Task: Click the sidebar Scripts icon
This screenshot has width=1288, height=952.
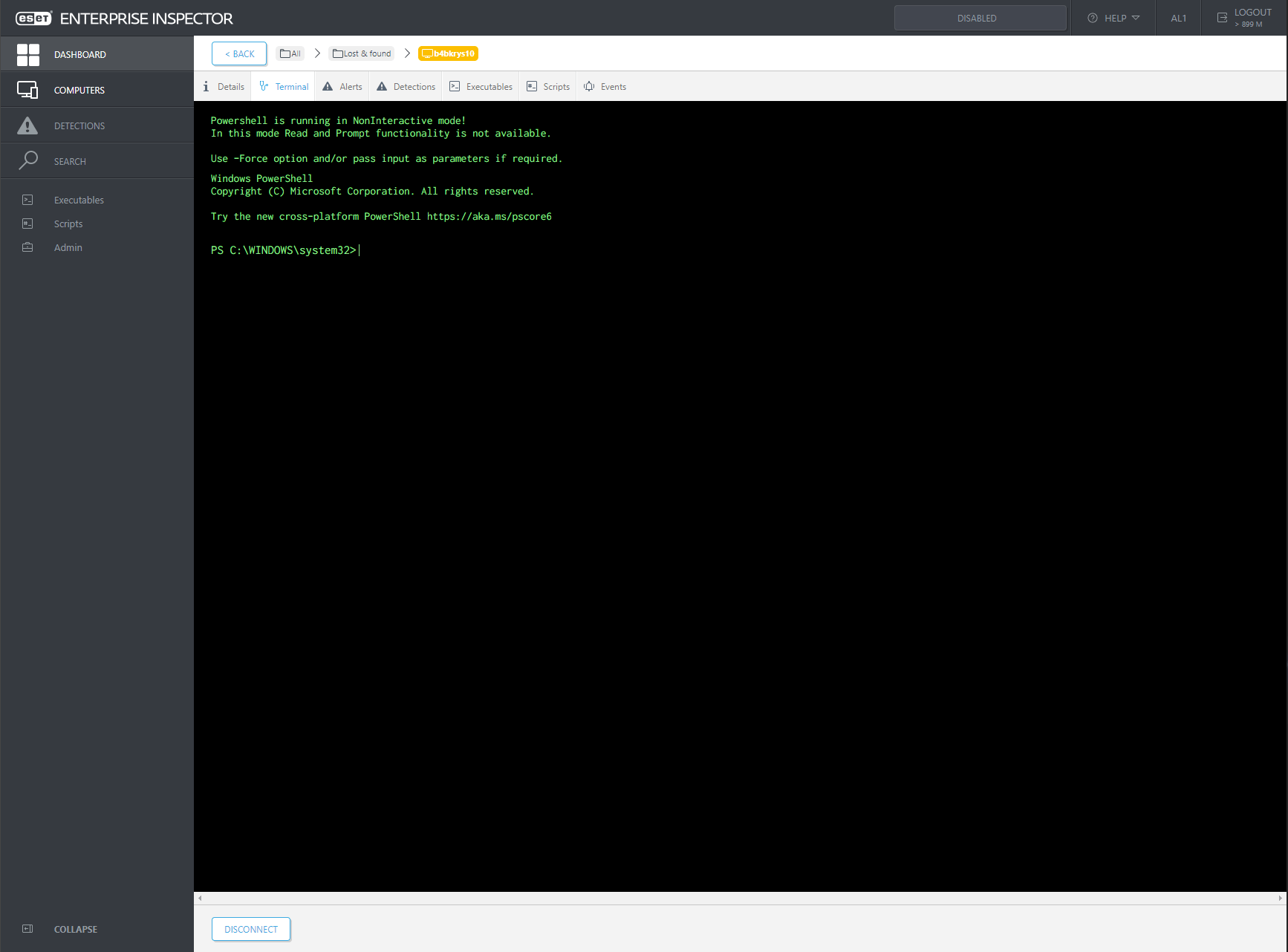Action: pos(27,224)
